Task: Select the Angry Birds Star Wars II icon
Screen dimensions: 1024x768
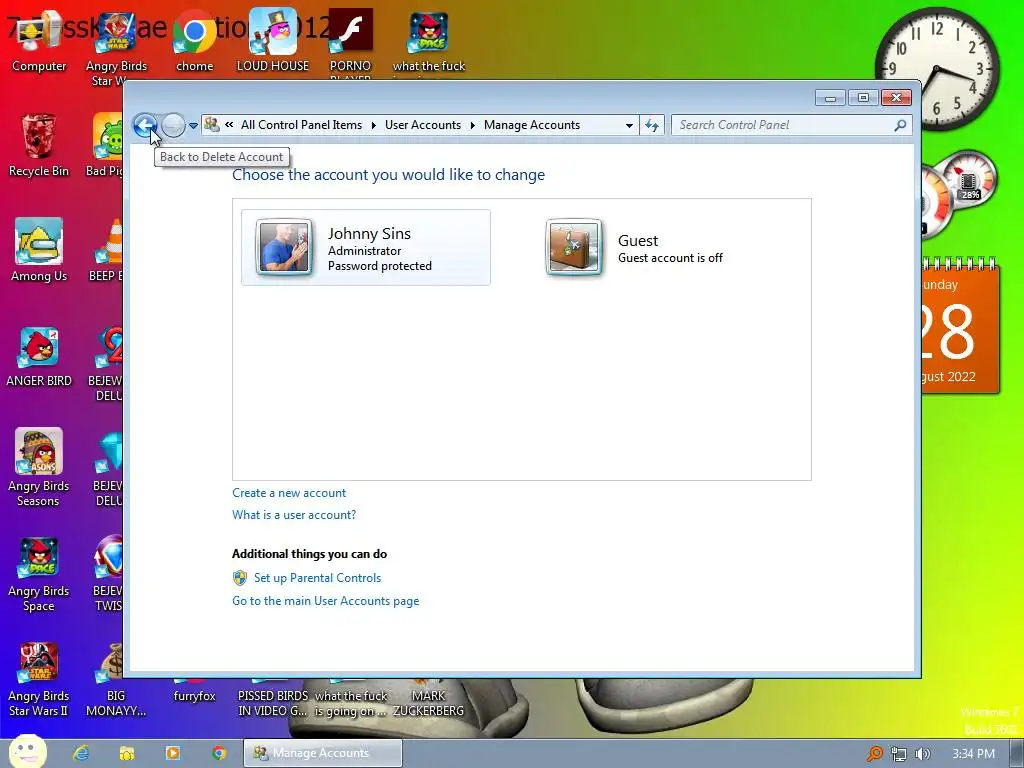Action: [x=39, y=679]
